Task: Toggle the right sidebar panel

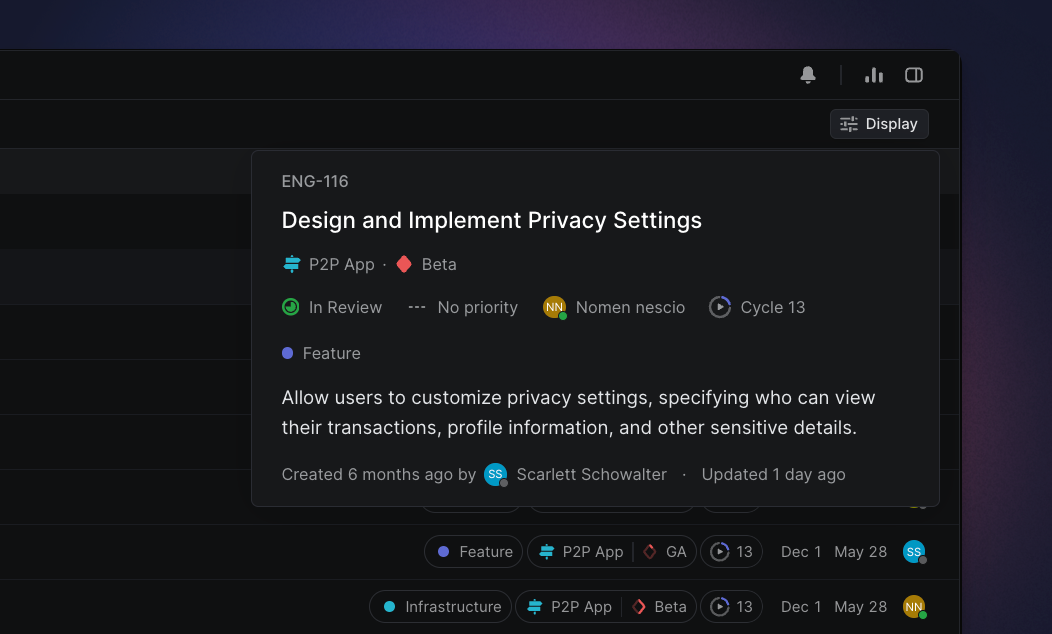Action: coord(913,75)
